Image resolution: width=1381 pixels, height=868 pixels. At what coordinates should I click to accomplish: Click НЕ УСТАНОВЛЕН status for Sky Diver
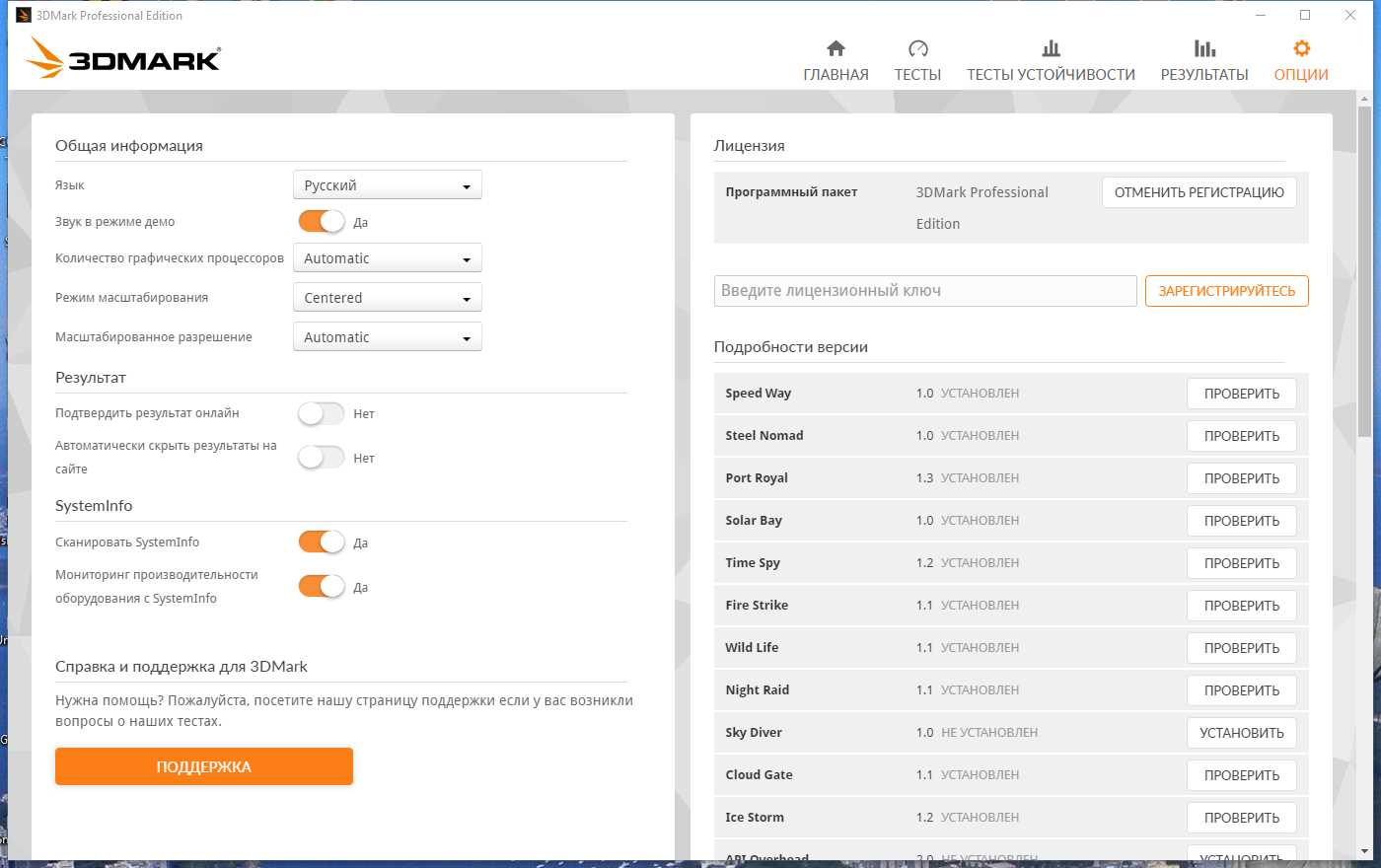point(989,732)
